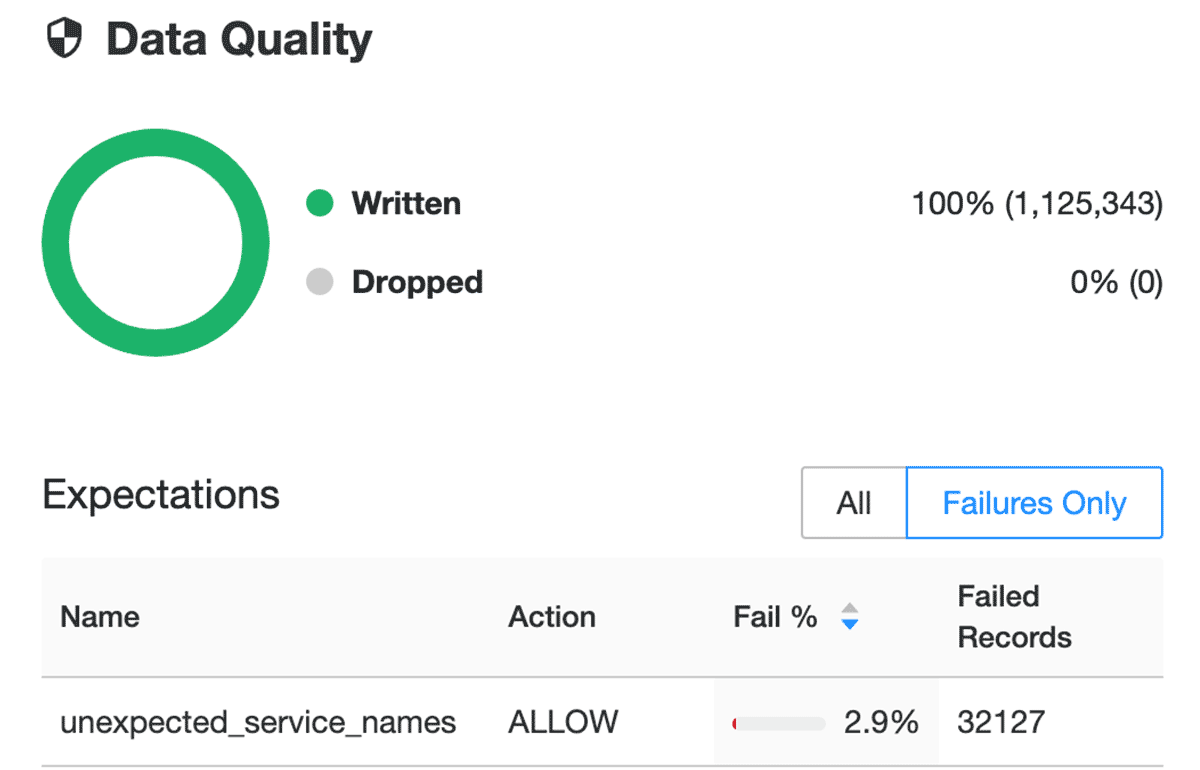Click the 32127 failed records value
This screenshot has height=770, width=1200.
[1001, 722]
